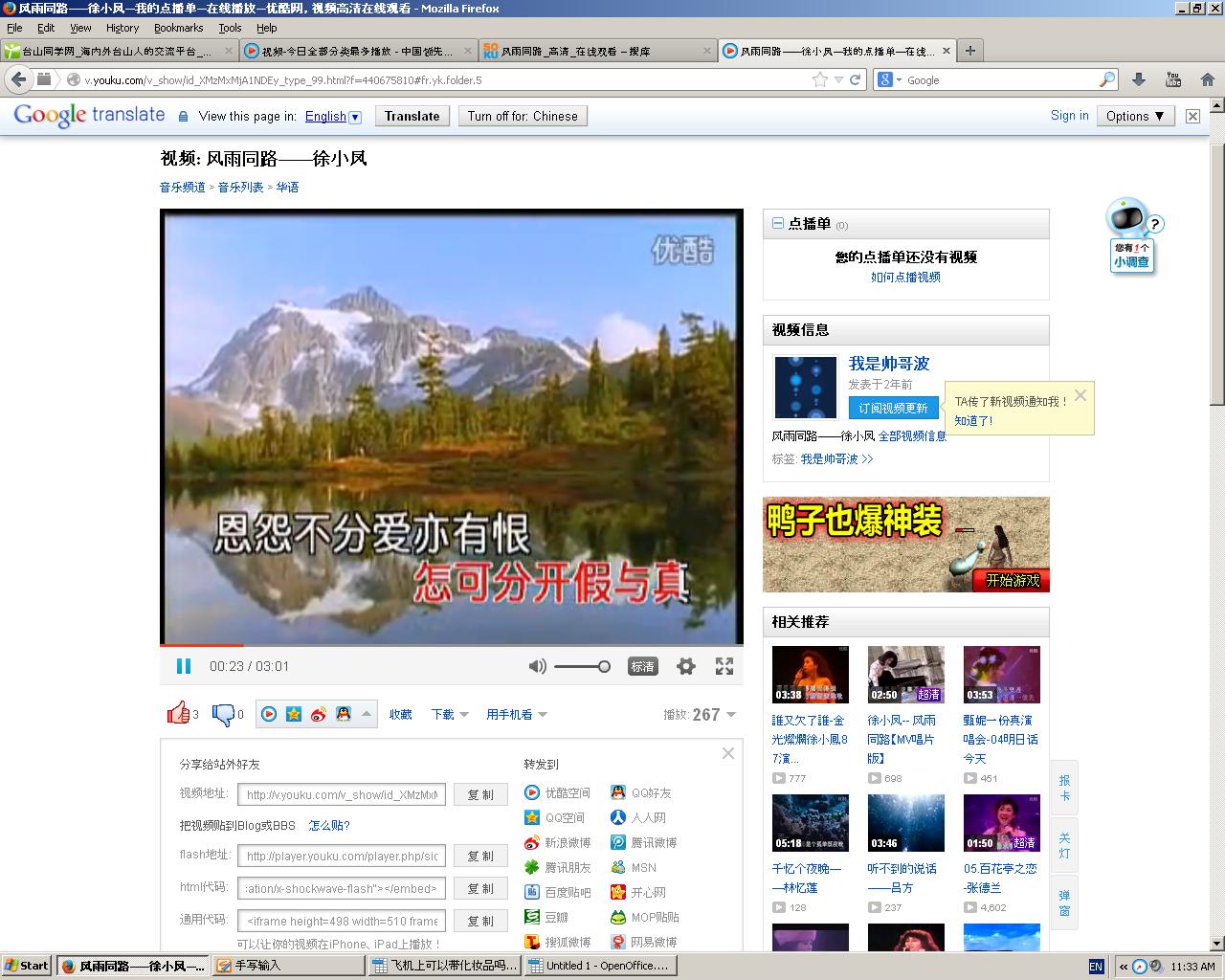Close the share panel with X
Viewport: 1225px width, 980px height.
[728, 753]
